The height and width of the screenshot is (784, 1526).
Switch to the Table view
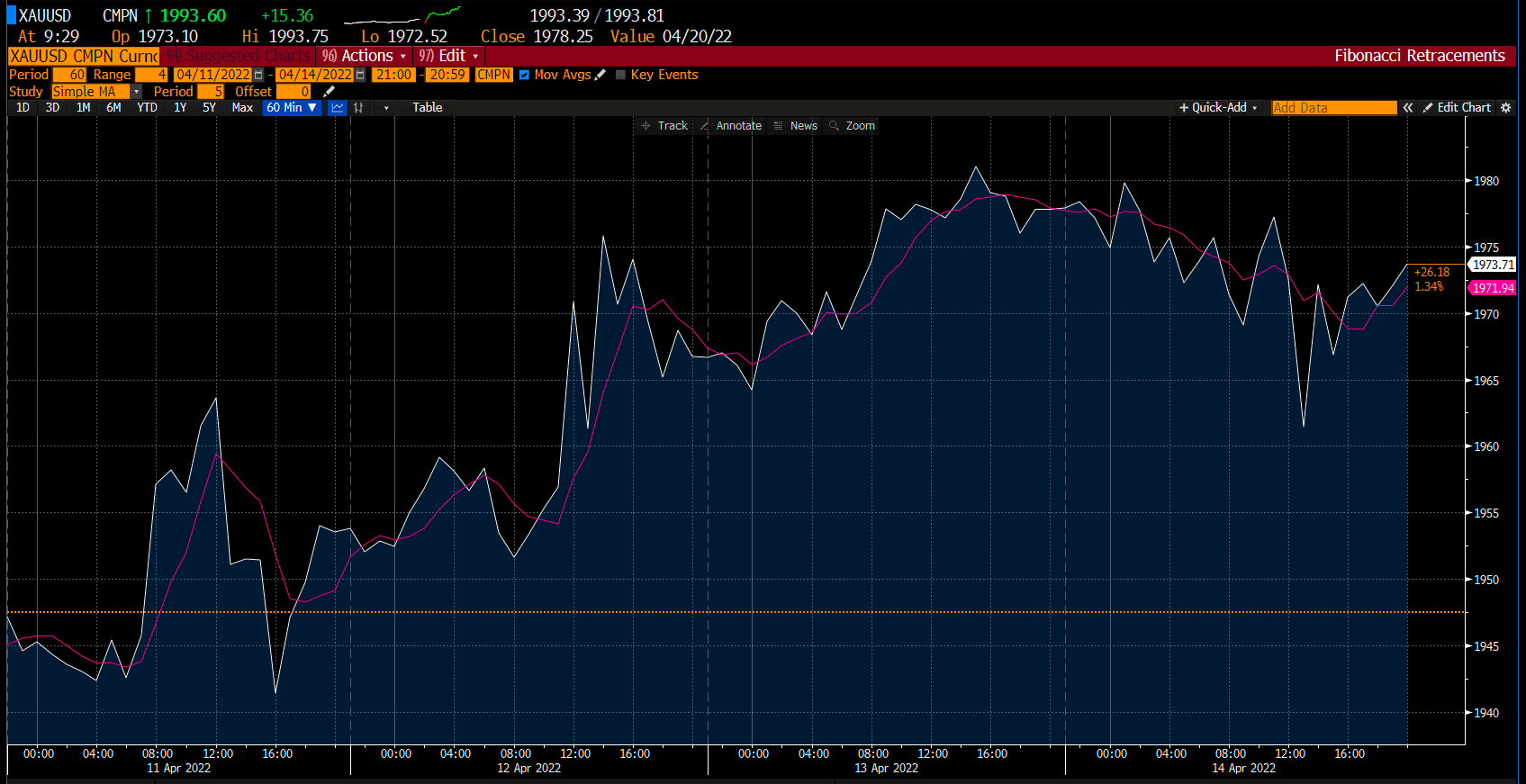427,108
